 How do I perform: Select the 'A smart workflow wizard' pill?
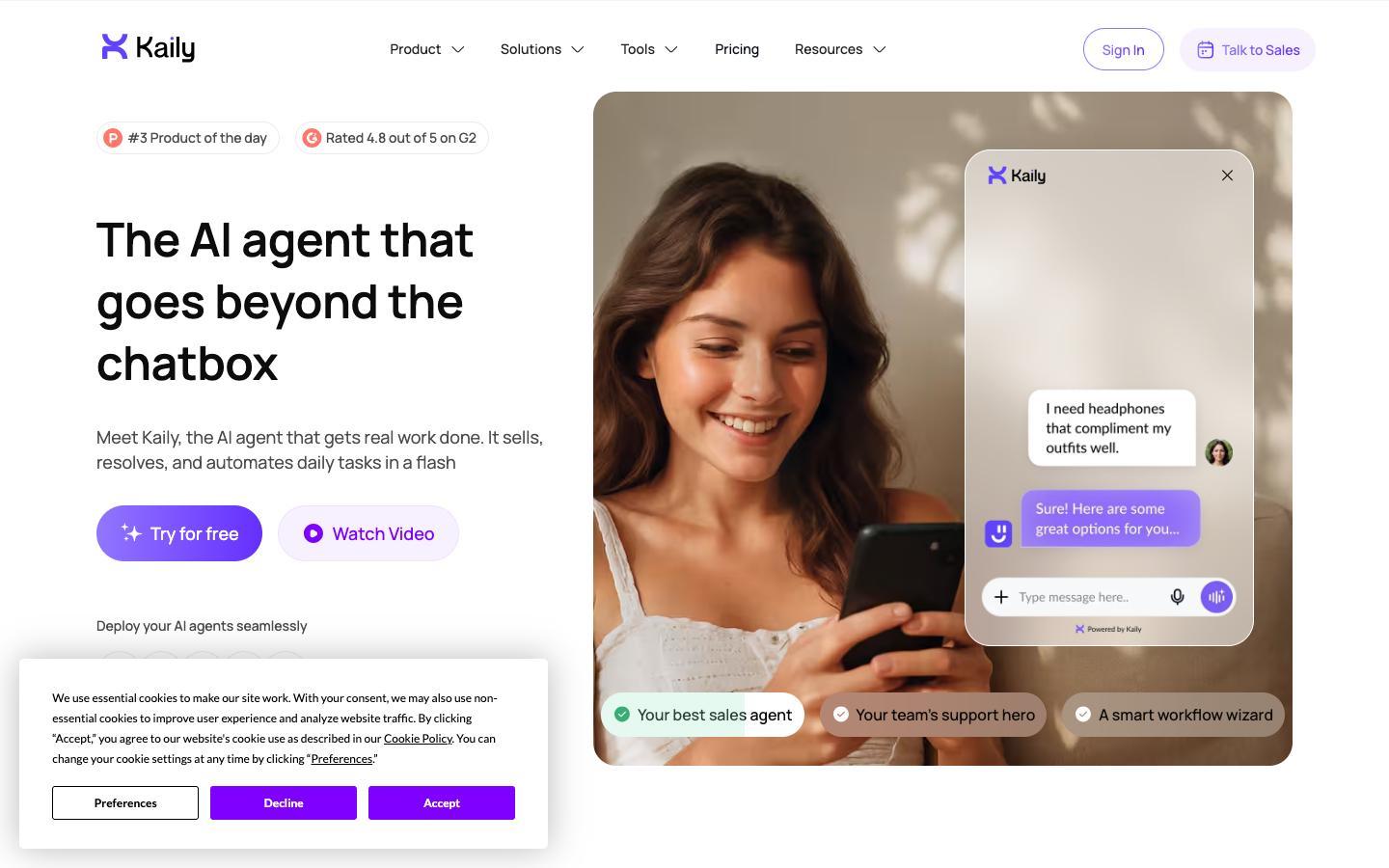click(x=1173, y=715)
